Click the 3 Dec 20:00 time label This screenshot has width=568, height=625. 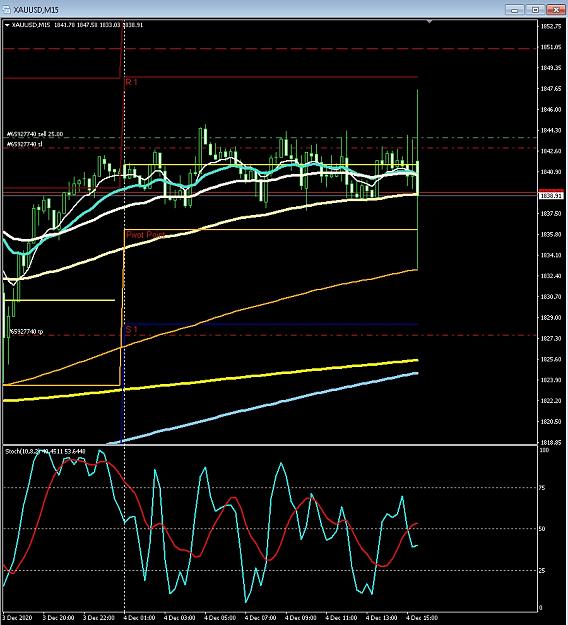pos(58,618)
